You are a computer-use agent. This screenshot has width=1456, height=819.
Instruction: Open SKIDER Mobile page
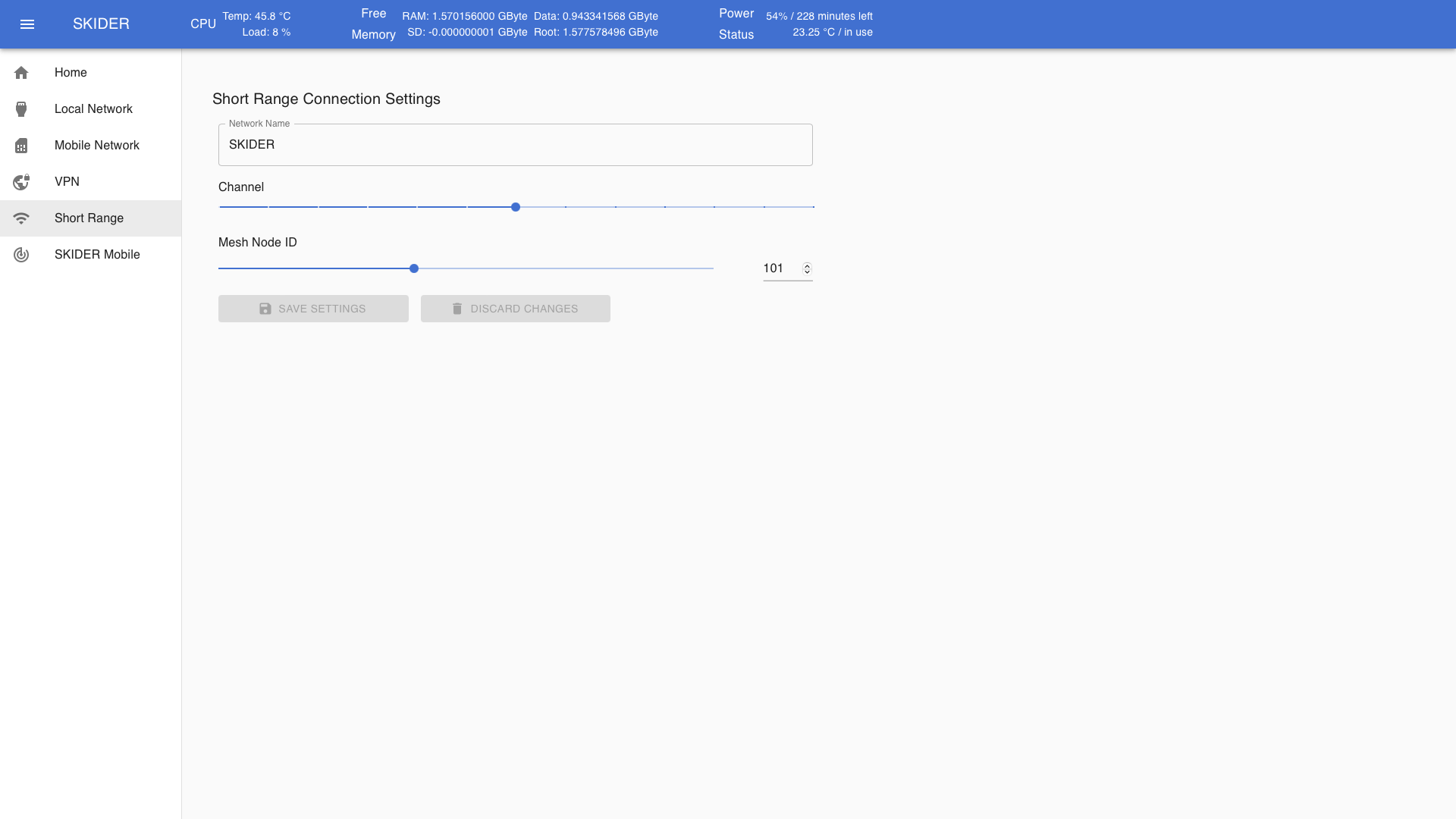point(91,255)
